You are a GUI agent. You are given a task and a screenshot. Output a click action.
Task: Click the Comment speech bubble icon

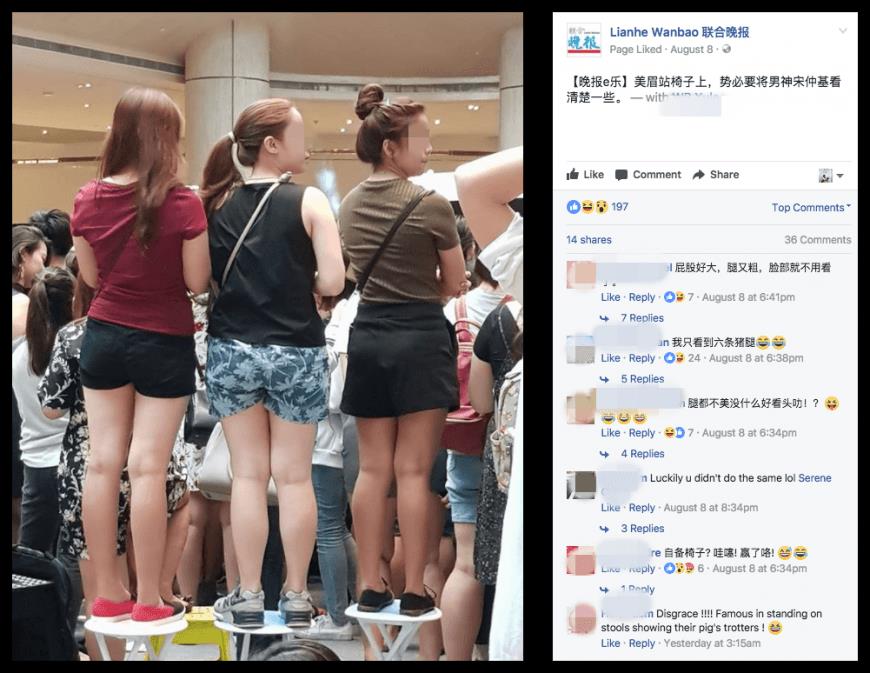click(621, 175)
